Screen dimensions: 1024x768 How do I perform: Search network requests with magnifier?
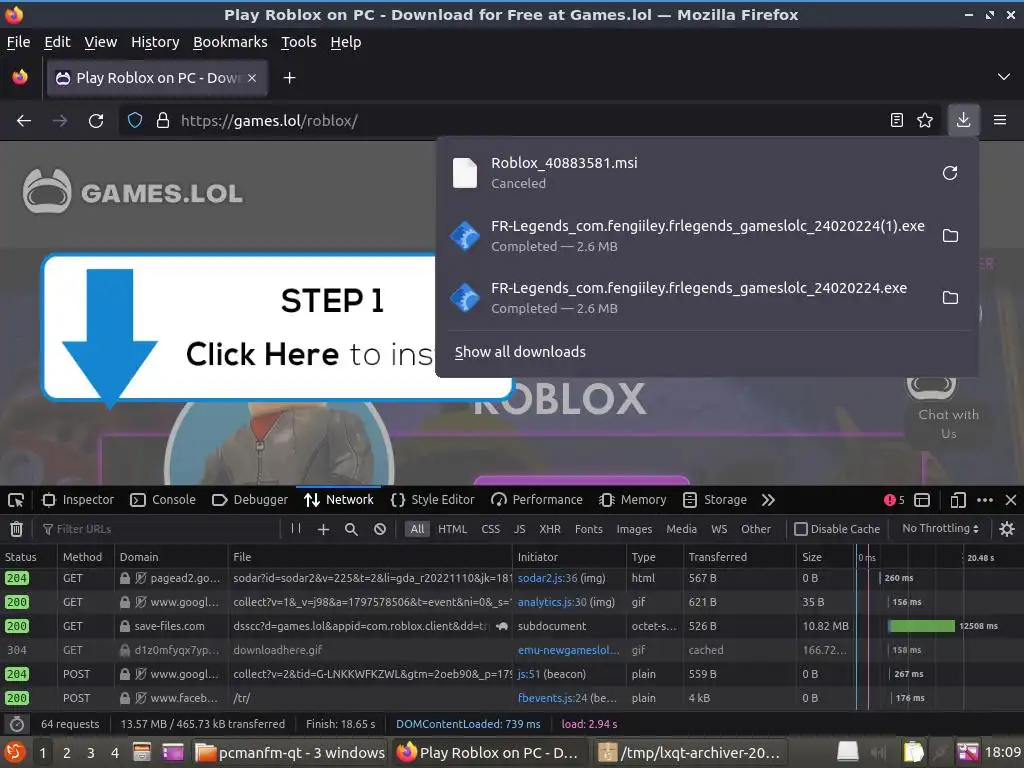click(x=351, y=529)
